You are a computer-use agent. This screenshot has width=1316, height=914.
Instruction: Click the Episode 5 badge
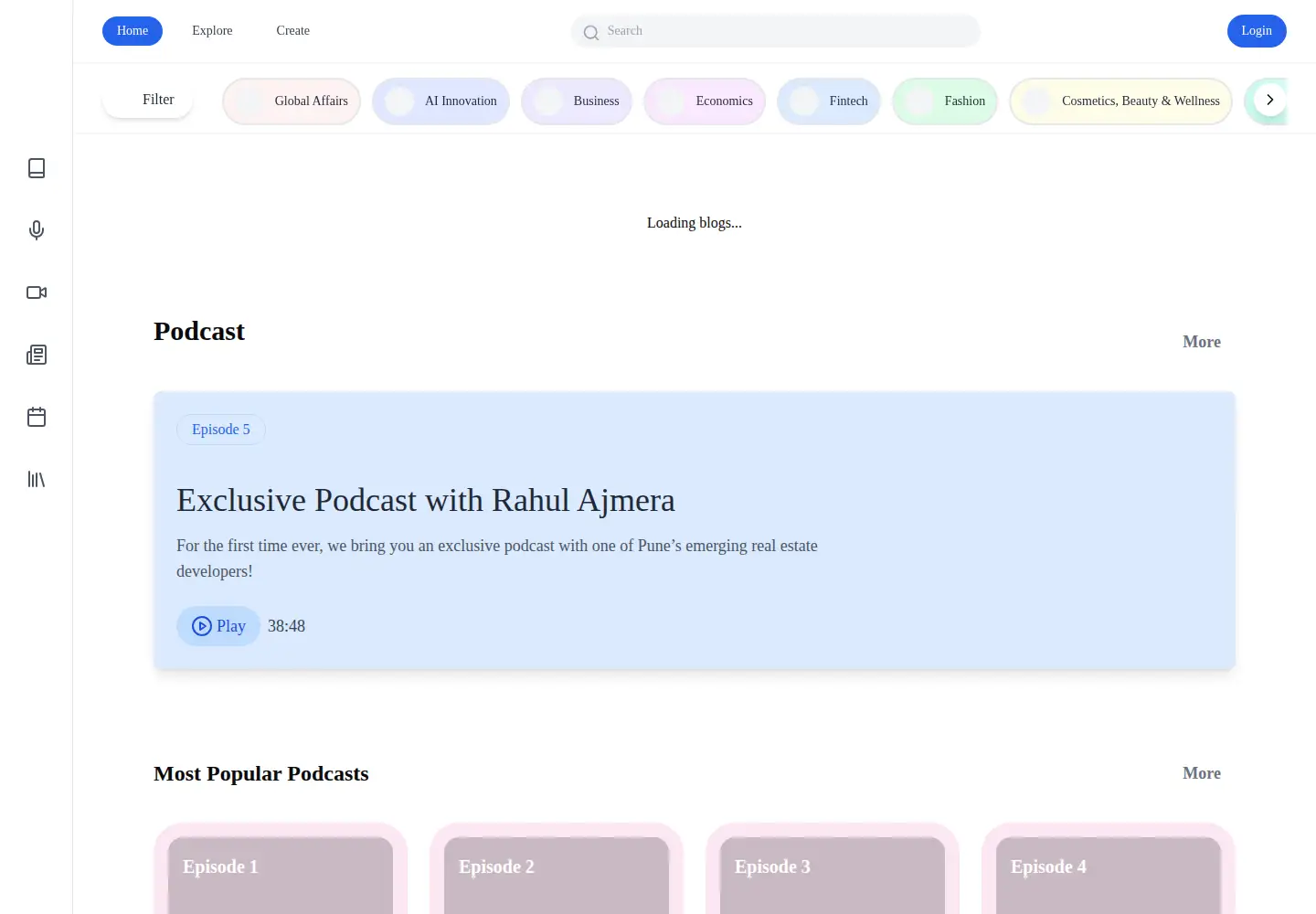(221, 430)
